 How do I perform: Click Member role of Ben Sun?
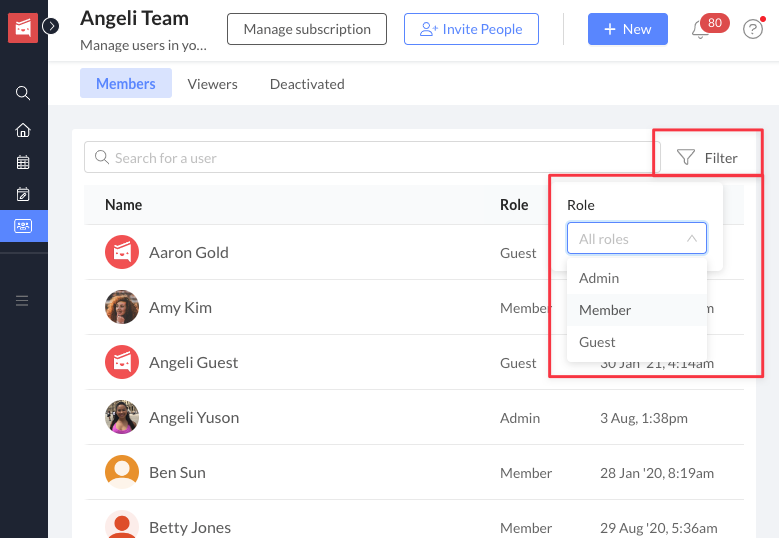click(x=526, y=473)
